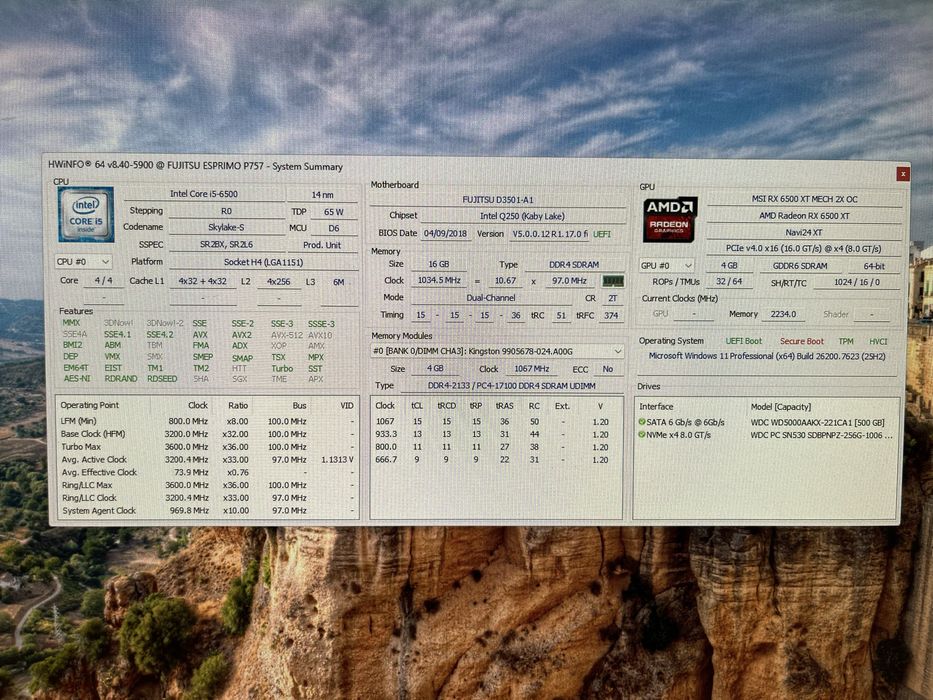Screen dimensions: 933x700
Task: Click the SATA drive green status icon
Action: click(x=642, y=421)
